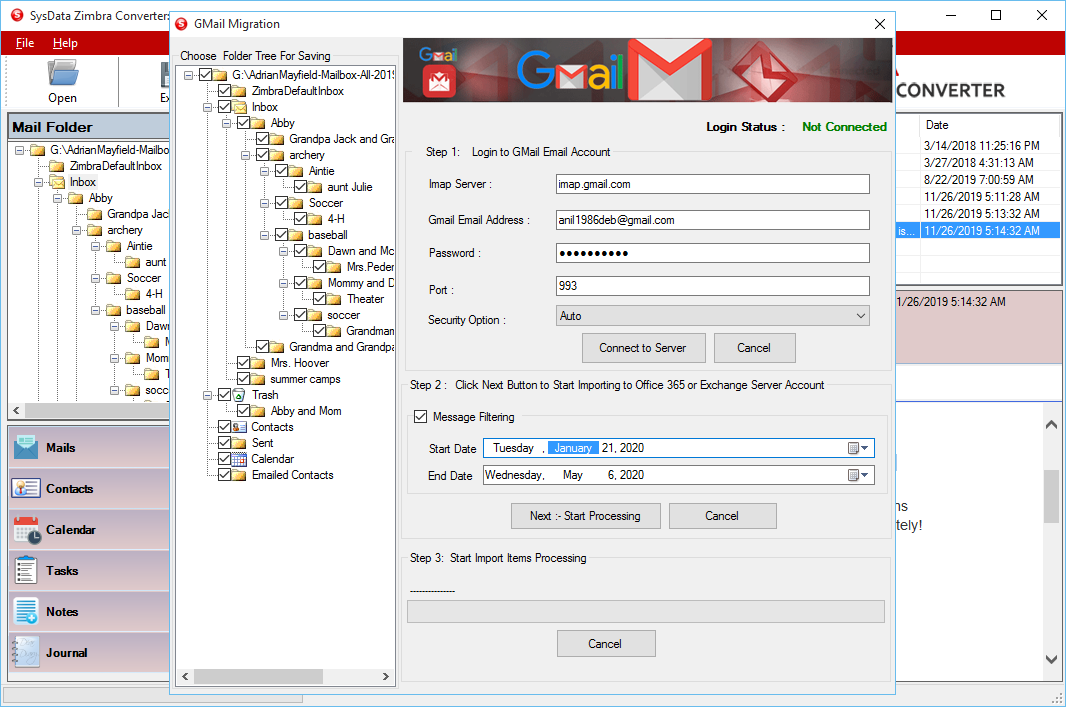Select the Notes sidebar icon
This screenshot has height=707, width=1066.
(x=26, y=612)
